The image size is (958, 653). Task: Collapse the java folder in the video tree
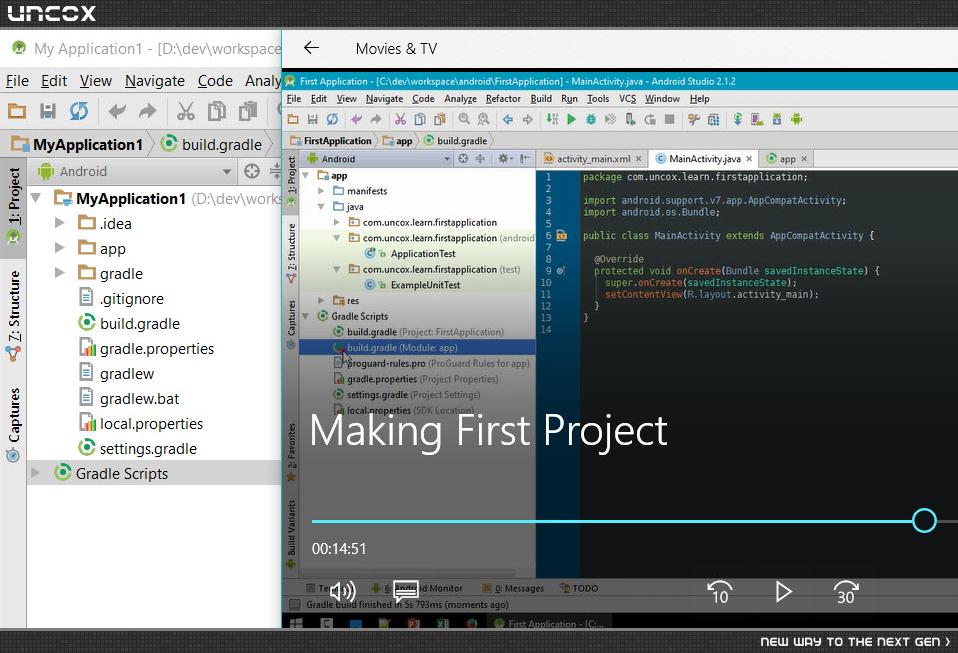point(321,206)
